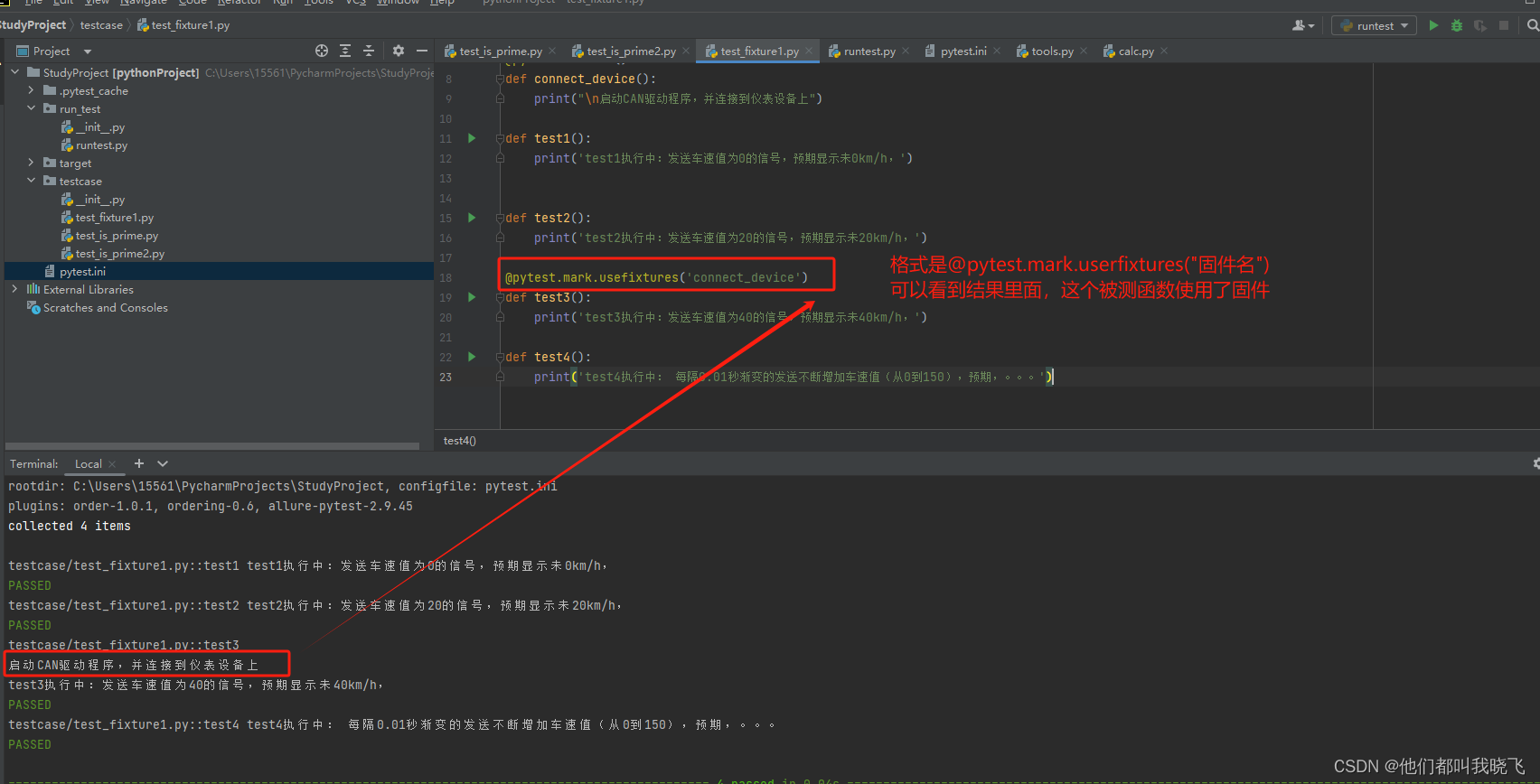Run test4 from the gutter arrow
This screenshot has height=784, width=1540.
(x=472, y=357)
